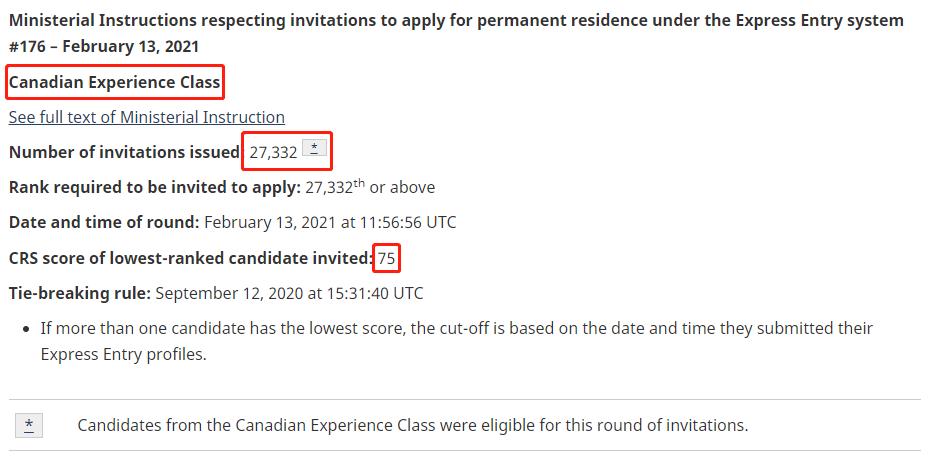937x459 pixels.
Task: Click the Tie-breaking rule label
Action: point(80,293)
